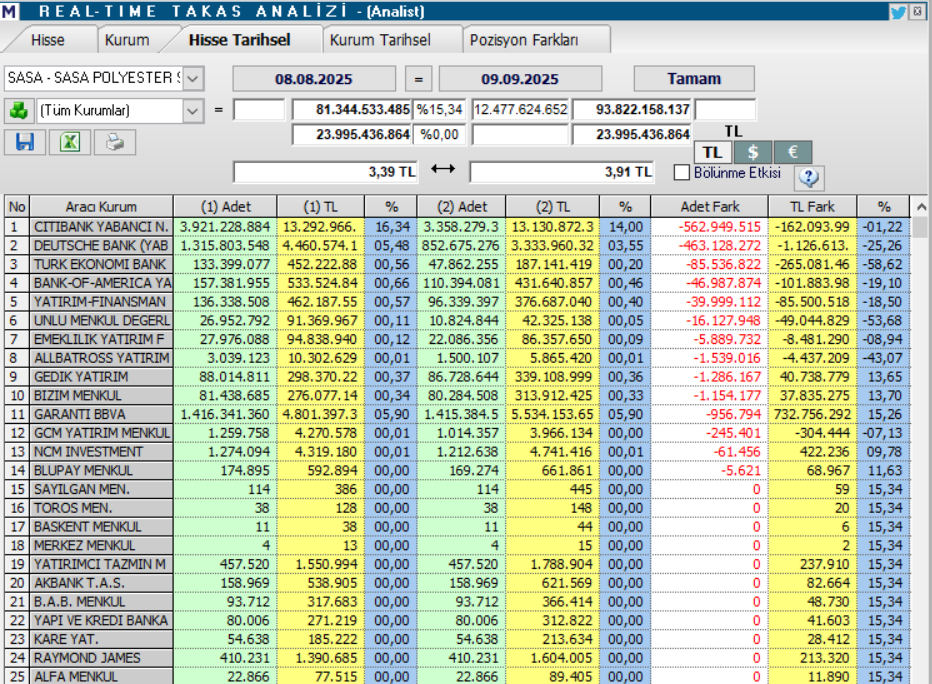Select the AKBANK T.A.S. row
The image size is (932, 684).
click(x=458, y=582)
